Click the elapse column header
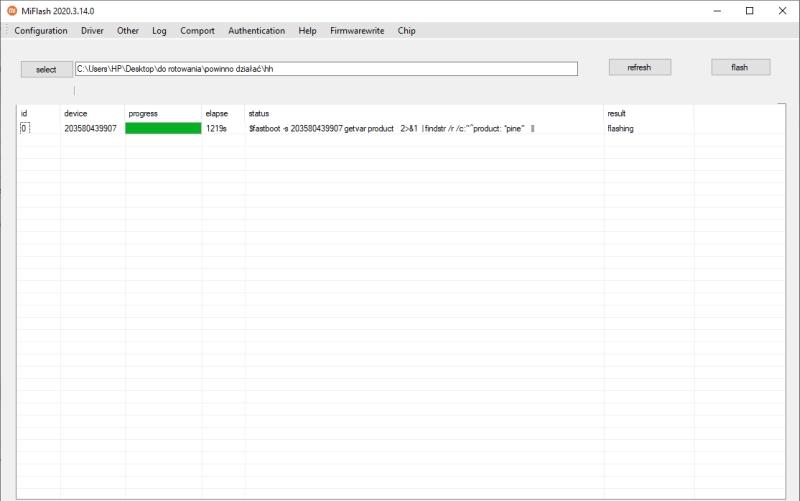Image resolution: width=800 pixels, height=501 pixels. click(216, 114)
